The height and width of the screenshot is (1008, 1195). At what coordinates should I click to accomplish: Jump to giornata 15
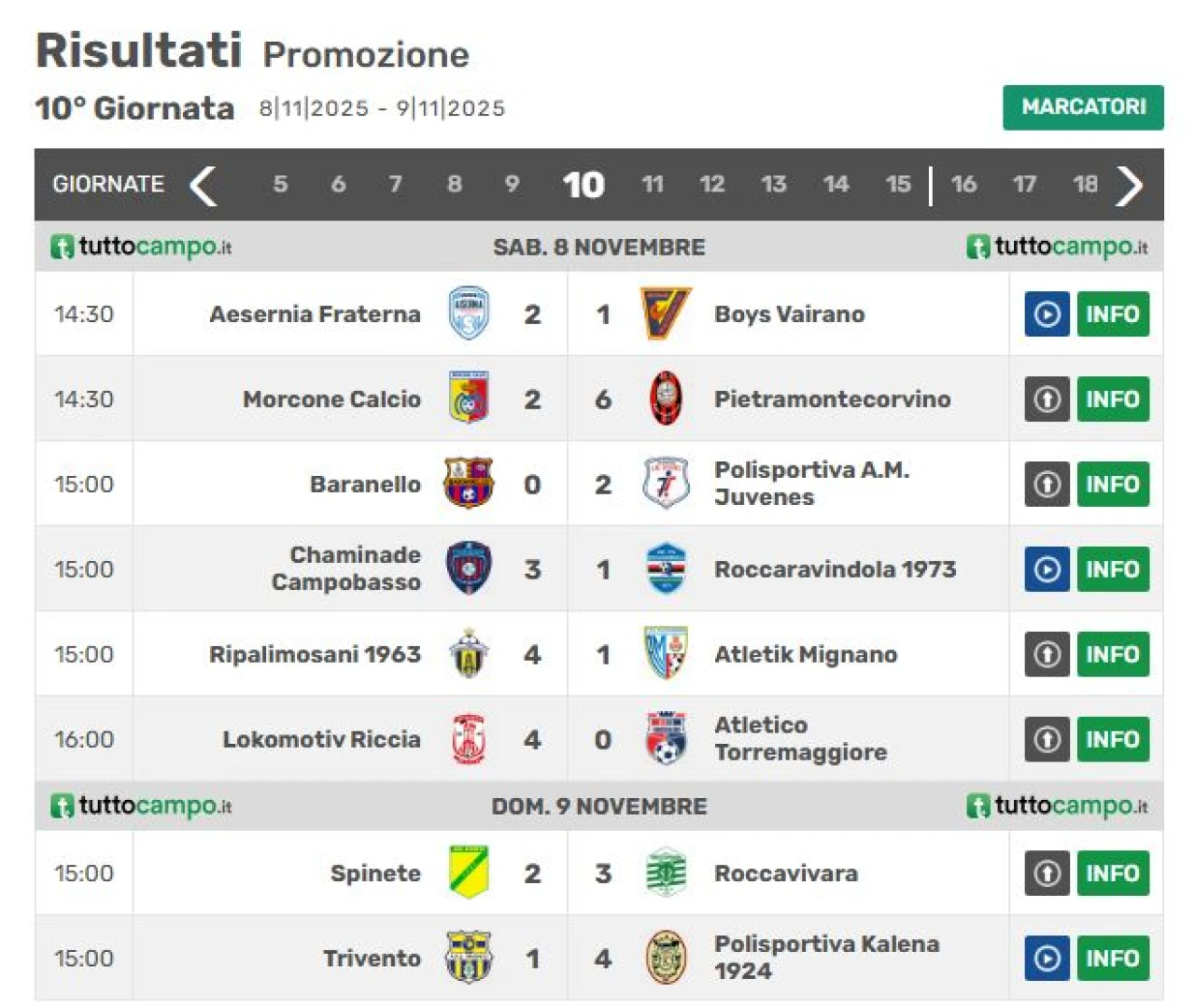897,185
